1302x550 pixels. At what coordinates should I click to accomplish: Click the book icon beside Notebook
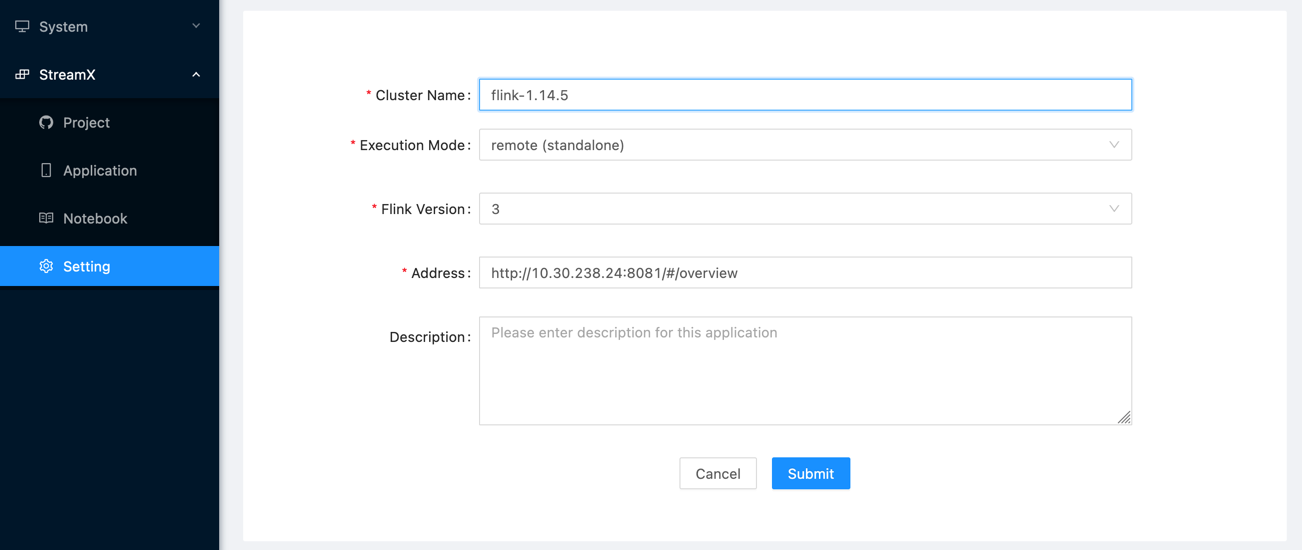[46, 218]
